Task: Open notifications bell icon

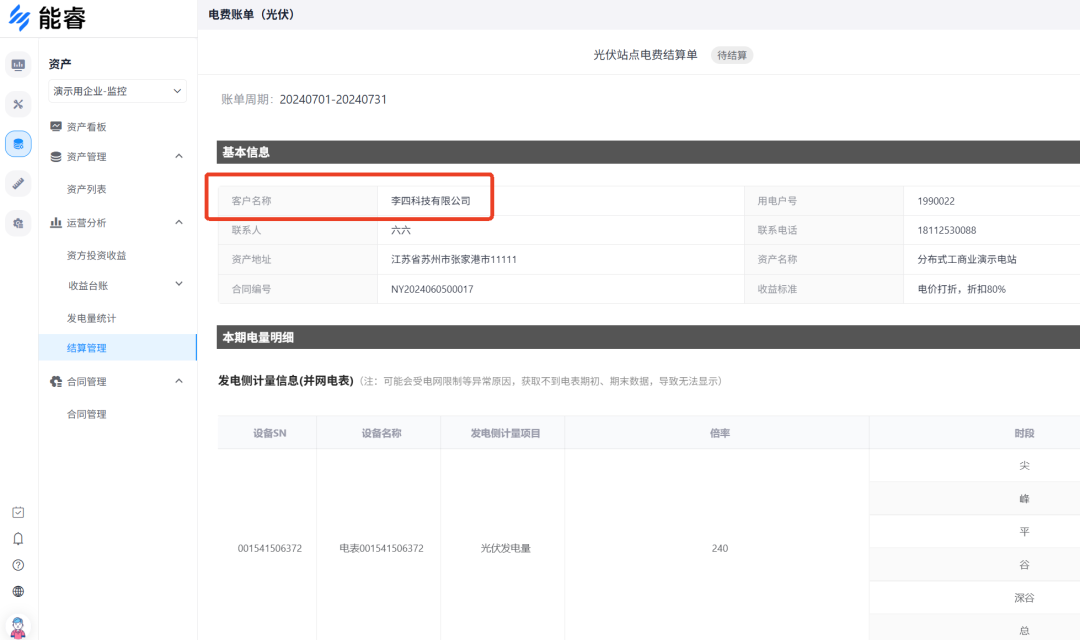Action: tap(18, 539)
